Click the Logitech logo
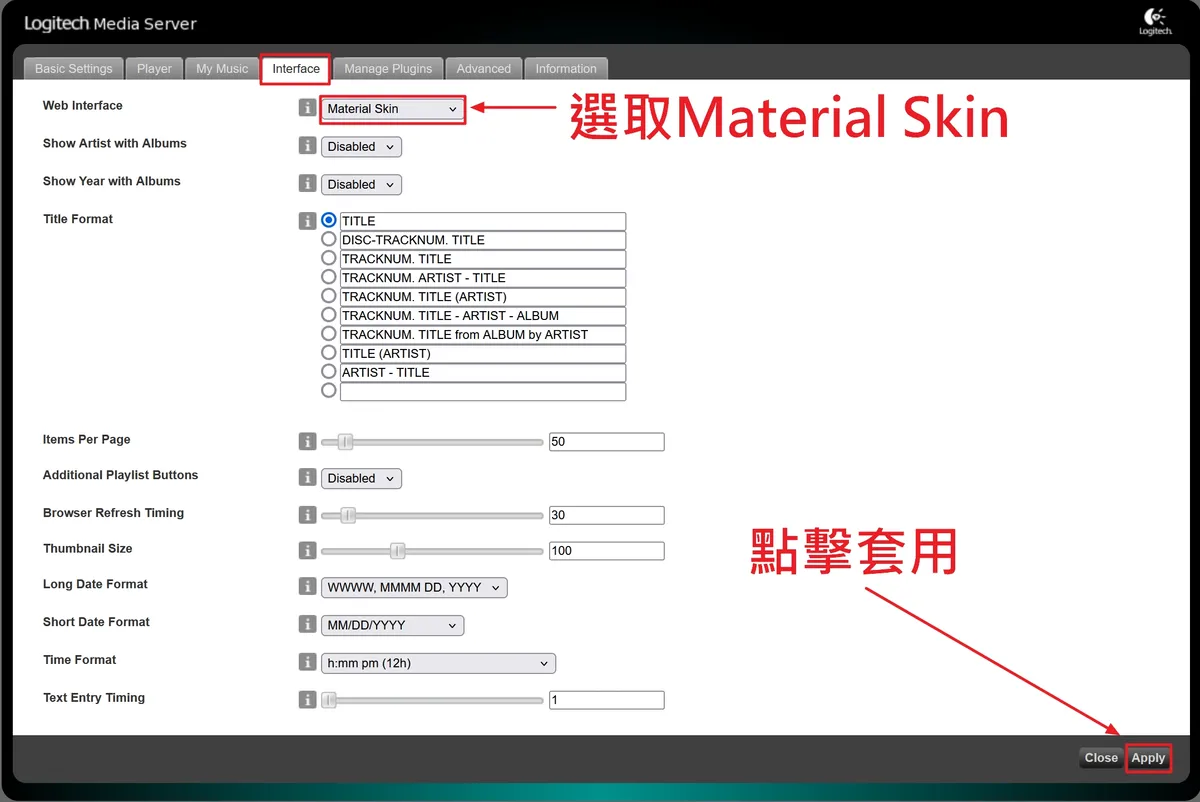Image resolution: width=1200 pixels, height=802 pixels. (1155, 22)
